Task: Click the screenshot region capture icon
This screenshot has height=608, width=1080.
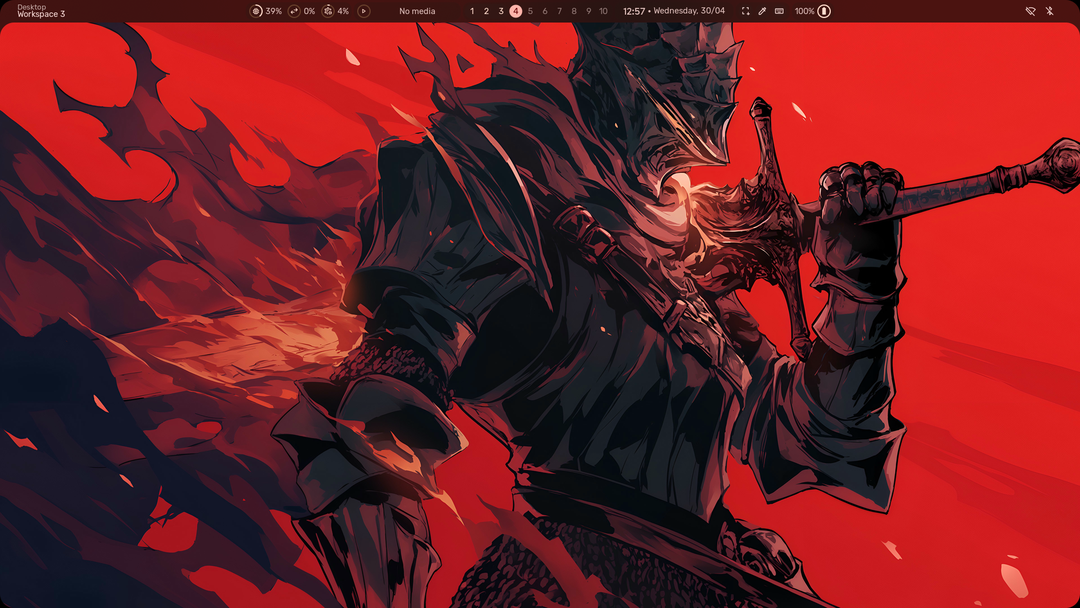Action: pos(745,11)
